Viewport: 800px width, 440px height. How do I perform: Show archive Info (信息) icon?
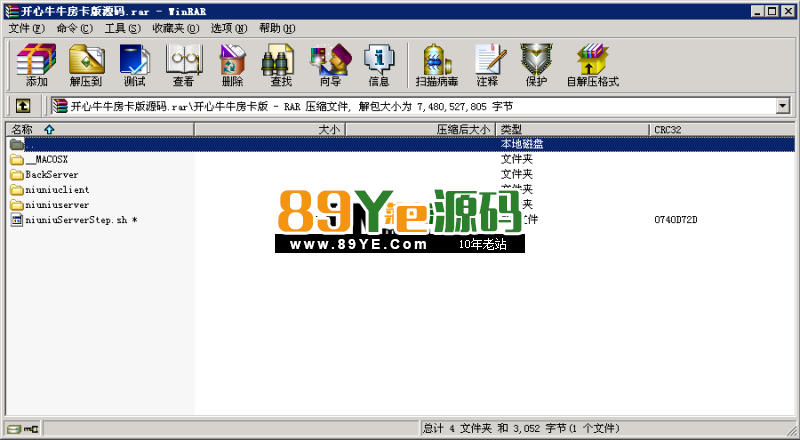click(x=379, y=65)
